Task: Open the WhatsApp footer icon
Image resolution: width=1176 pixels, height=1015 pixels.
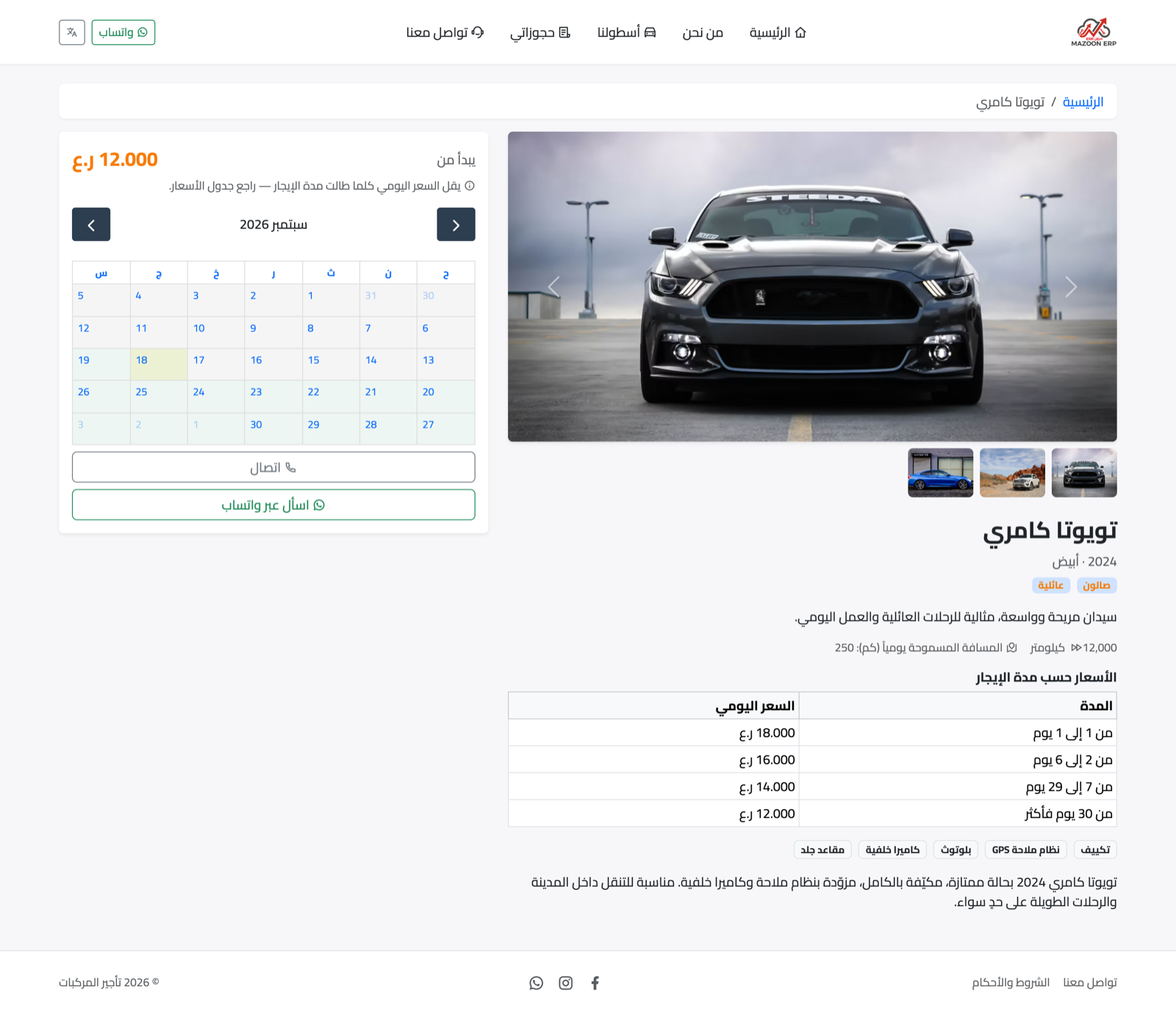Action: coord(537,983)
